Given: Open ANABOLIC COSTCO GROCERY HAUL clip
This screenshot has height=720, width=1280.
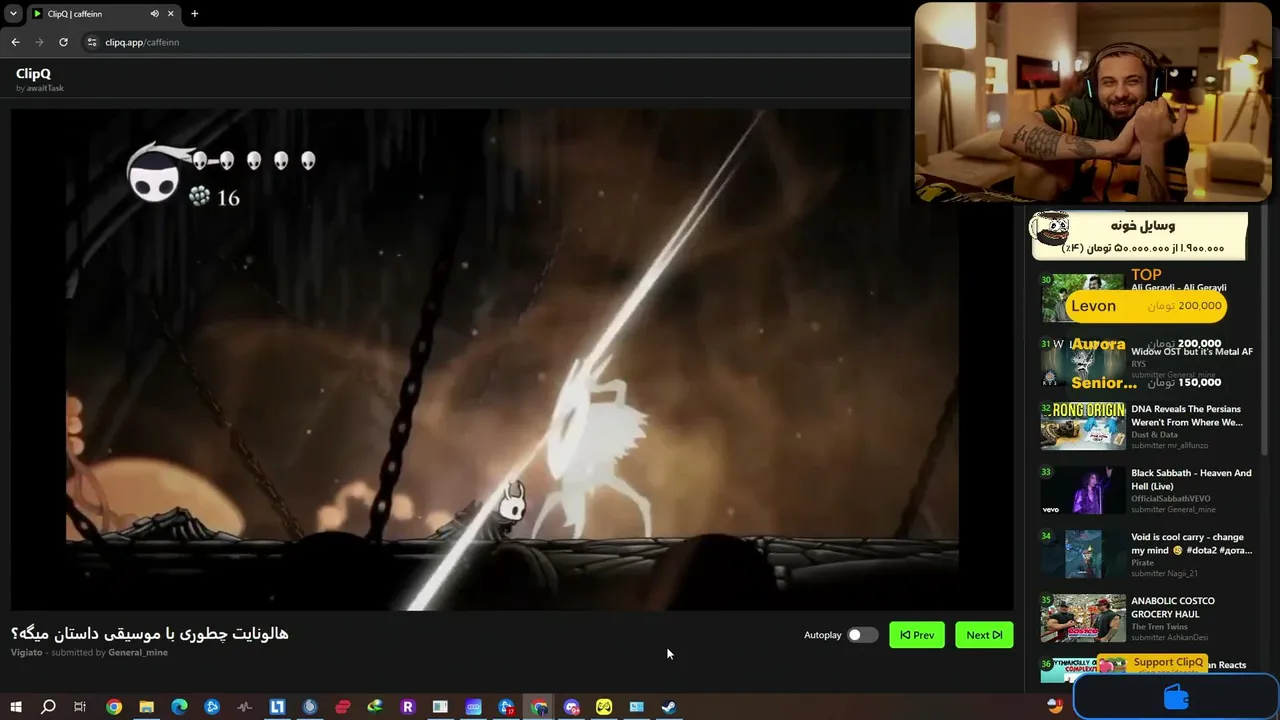Looking at the screenshot, I should pyautogui.click(x=1173, y=607).
